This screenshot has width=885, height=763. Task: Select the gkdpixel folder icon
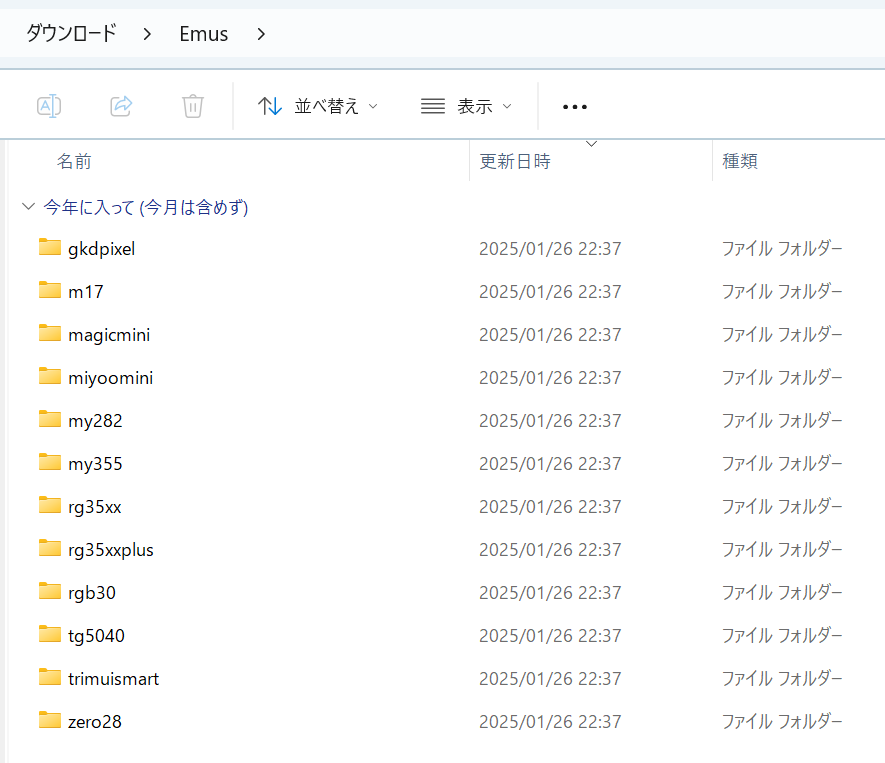pyautogui.click(x=50, y=247)
